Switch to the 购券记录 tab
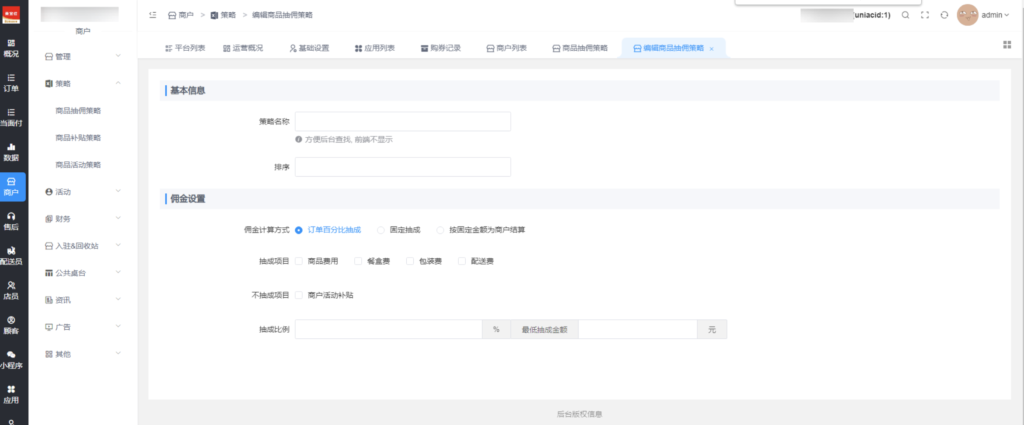Image resolution: width=1024 pixels, height=425 pixels. point(441,48)
